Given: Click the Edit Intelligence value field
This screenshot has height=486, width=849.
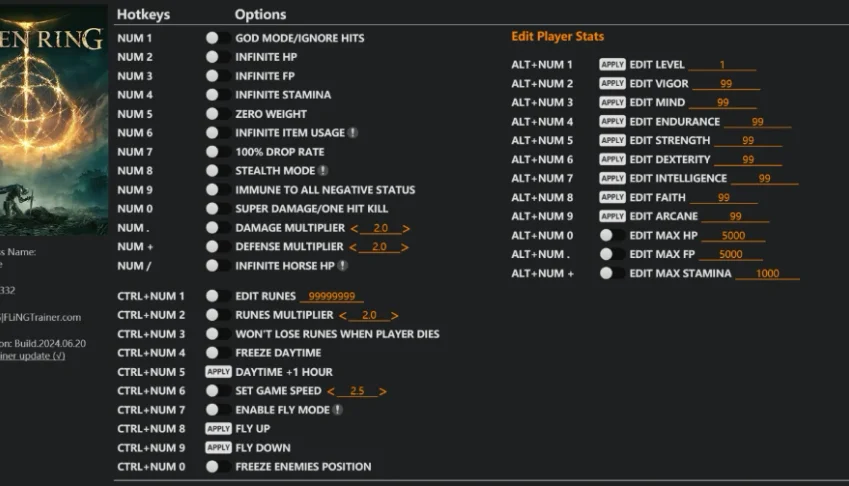Looking at the screenshot, I should point(764,178).
